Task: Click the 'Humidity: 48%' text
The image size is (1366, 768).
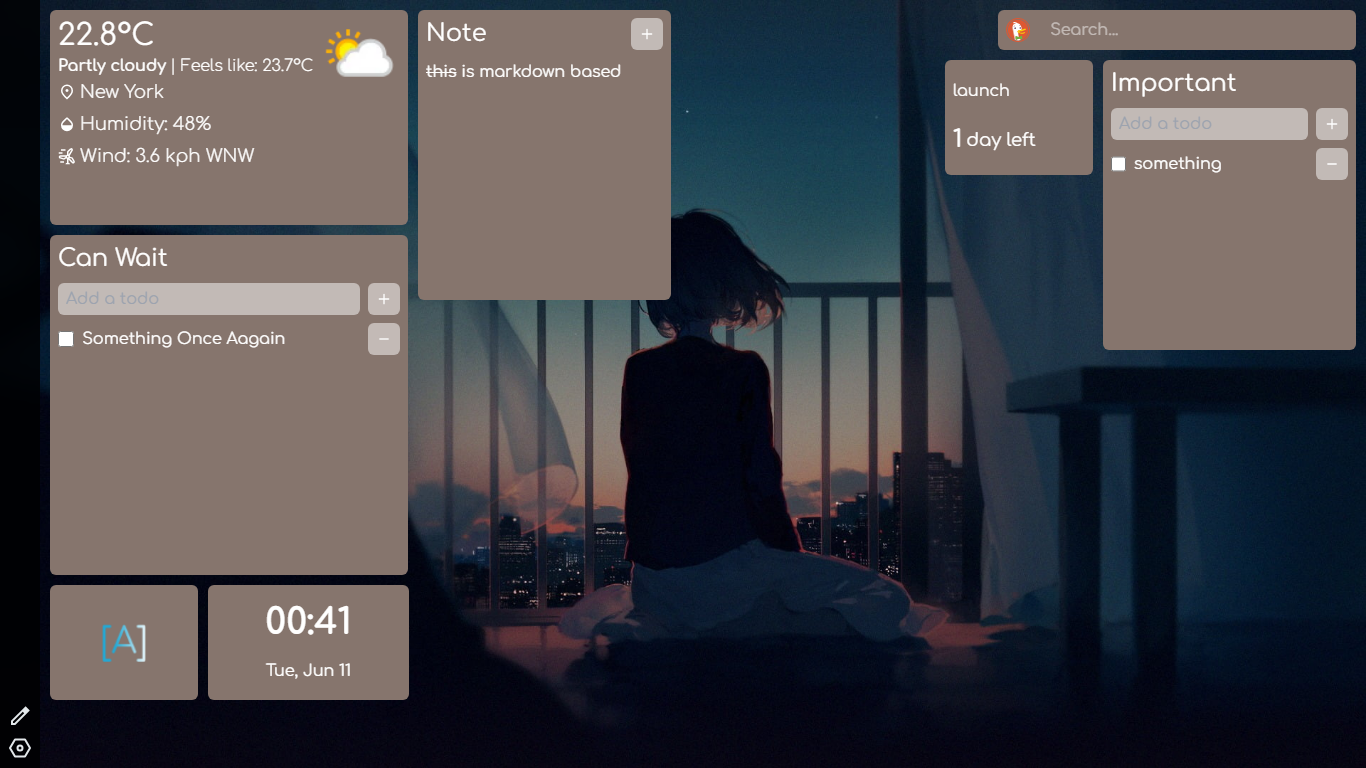Action: [146, 124]
